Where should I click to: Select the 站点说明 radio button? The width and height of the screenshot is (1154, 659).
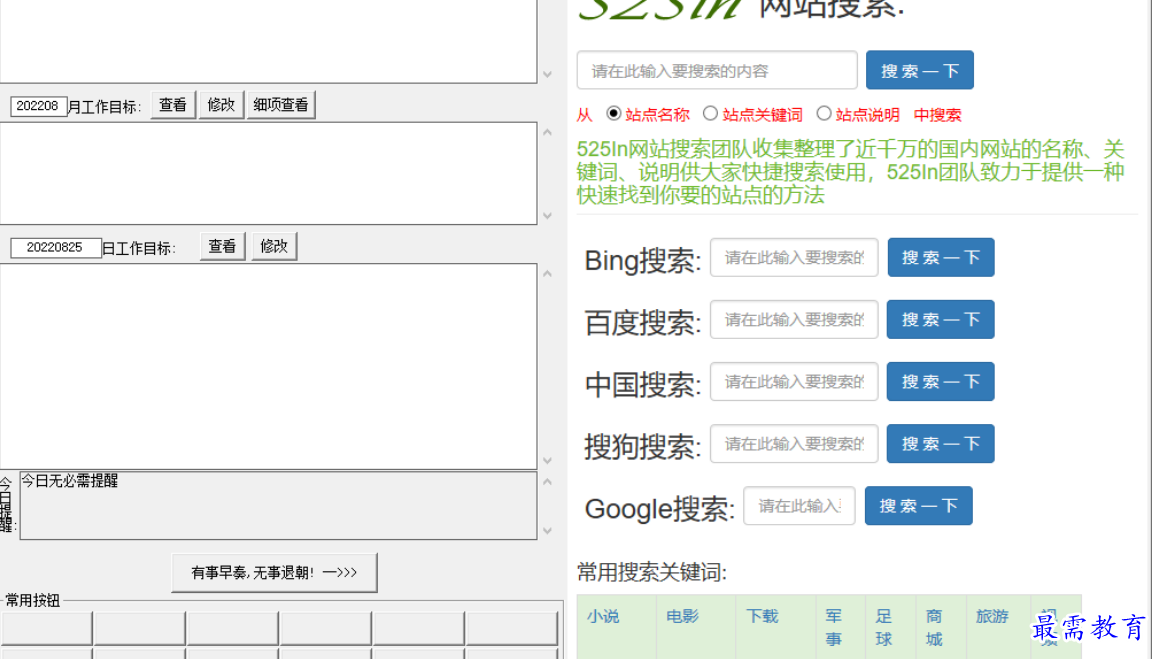click(824, 113)
